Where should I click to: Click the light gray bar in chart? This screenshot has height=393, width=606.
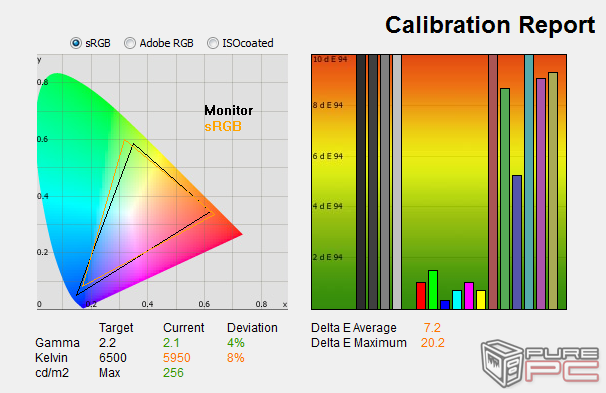click(x=397, y=182)
